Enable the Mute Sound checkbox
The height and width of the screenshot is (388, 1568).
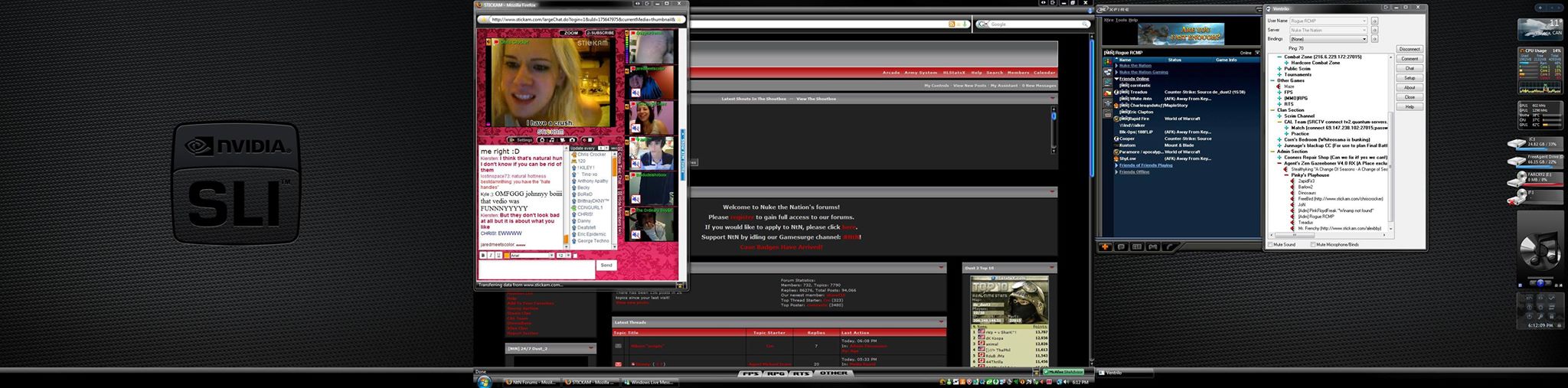click(1271, 245)
